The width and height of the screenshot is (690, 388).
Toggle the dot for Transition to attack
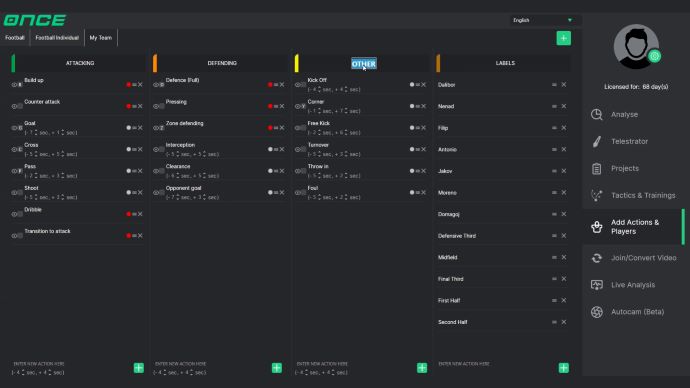click(128, 235)
